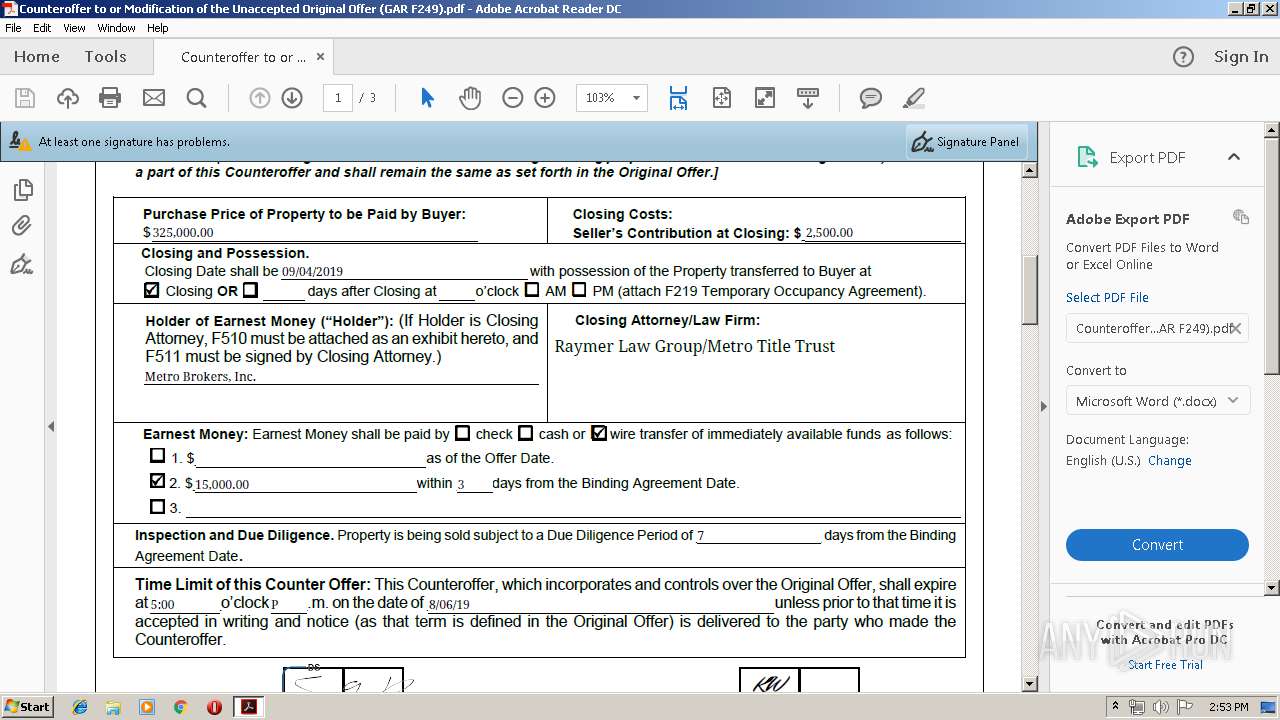Screen dimensions: 1280x720
Task: Toggle the wire transfer checkbox
Action: tap(599, 433)
